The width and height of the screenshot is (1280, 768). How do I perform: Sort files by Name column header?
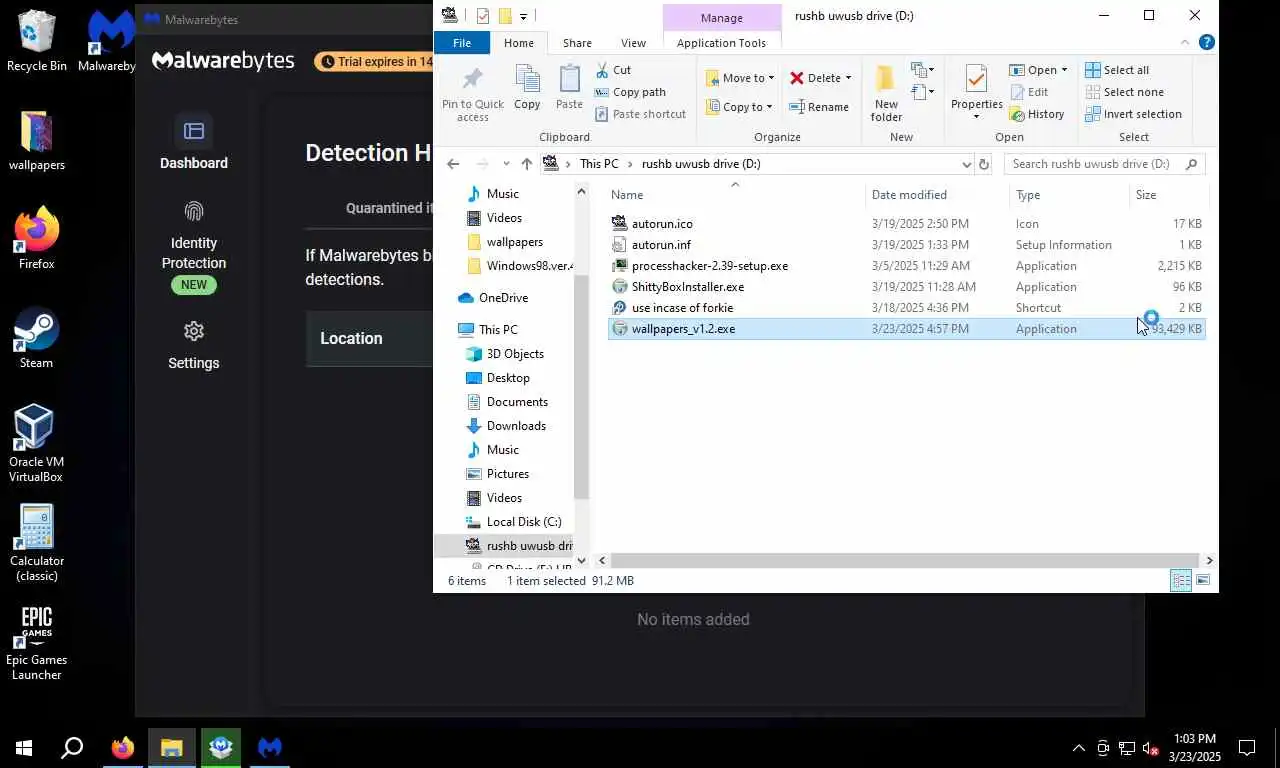[x=735, y=194]
